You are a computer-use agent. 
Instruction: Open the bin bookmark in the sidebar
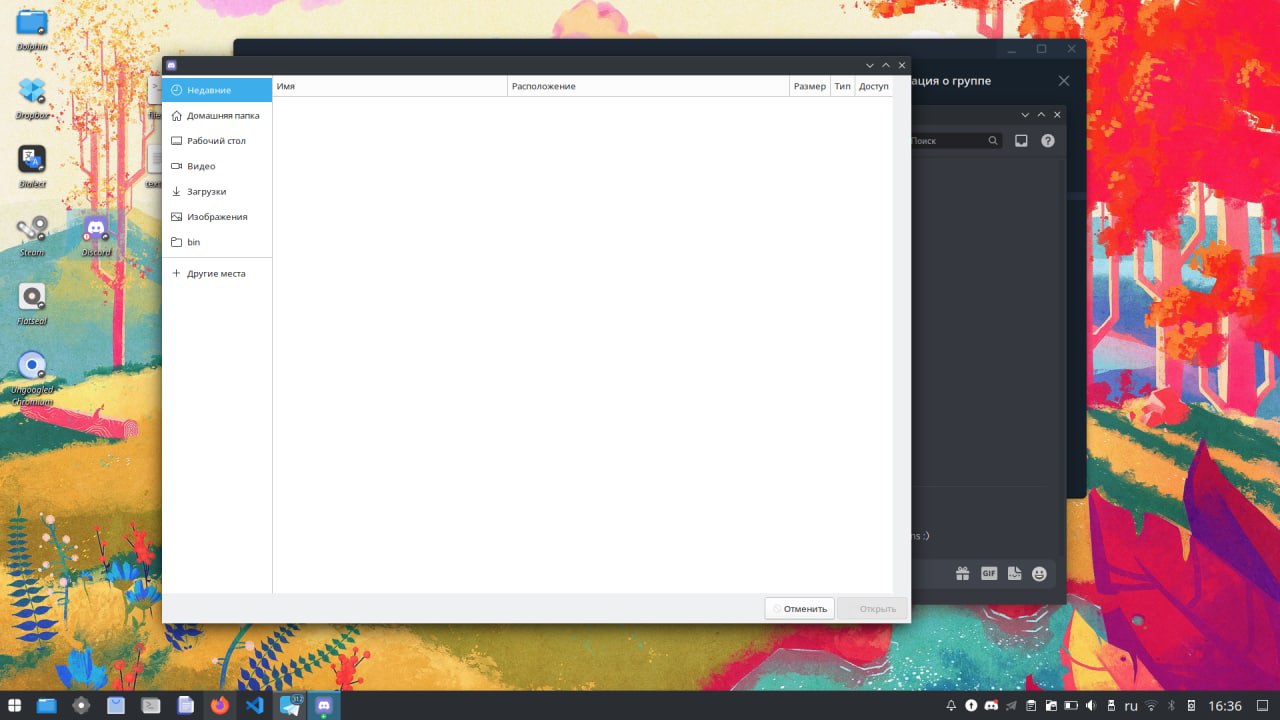pos(217,242)
